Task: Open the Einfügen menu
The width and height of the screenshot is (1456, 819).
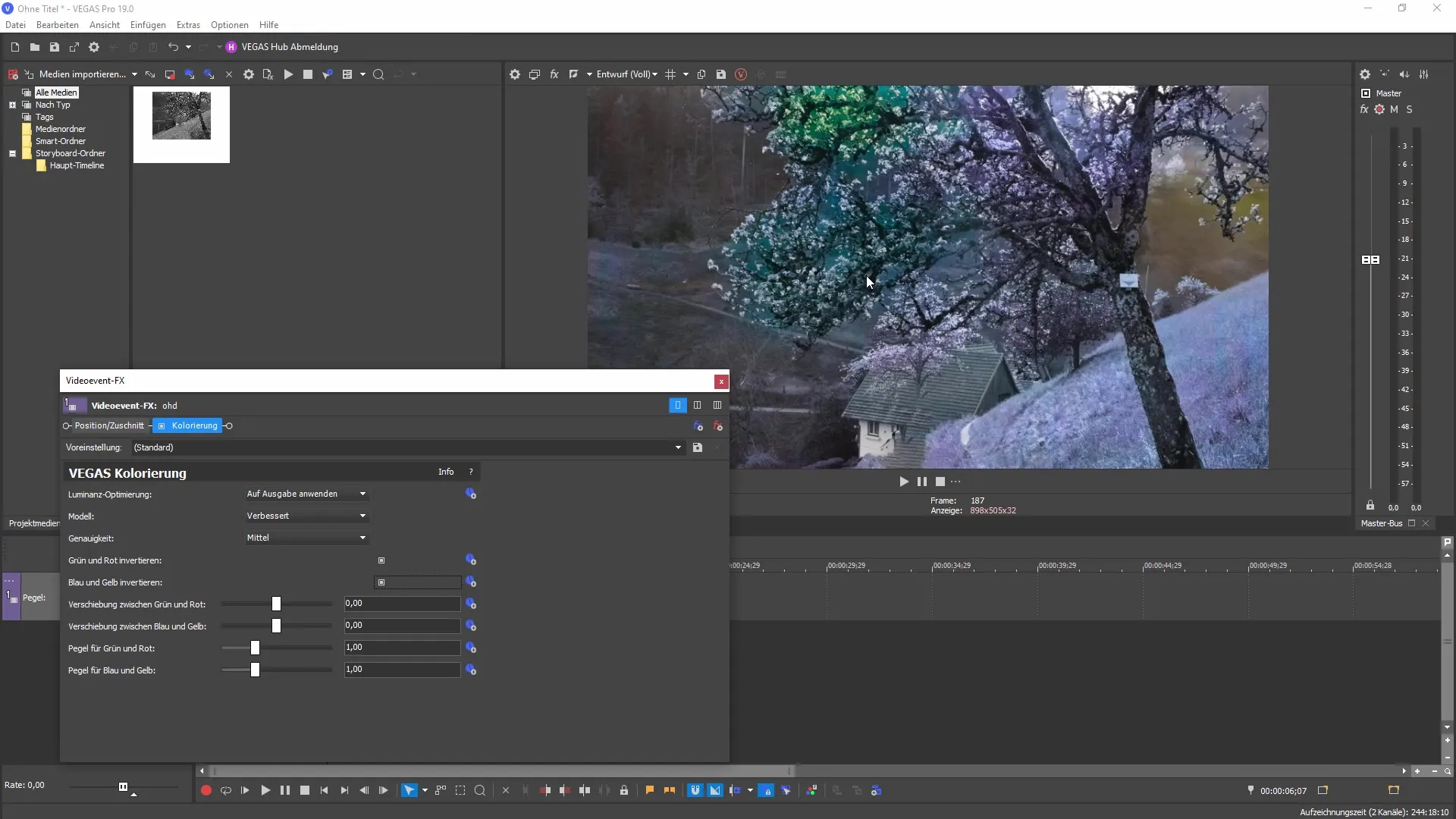Action: (148, 25)
